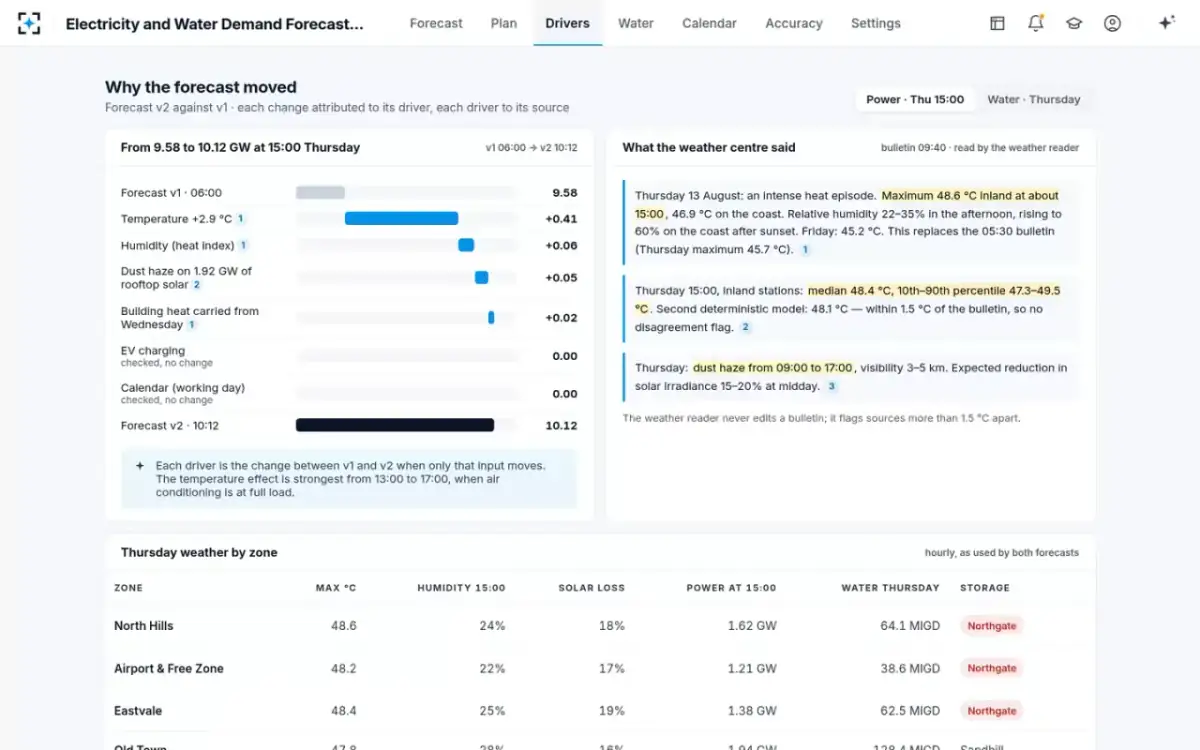
Task: Sort by MAX °C column header
Action: tap(336, 588)
